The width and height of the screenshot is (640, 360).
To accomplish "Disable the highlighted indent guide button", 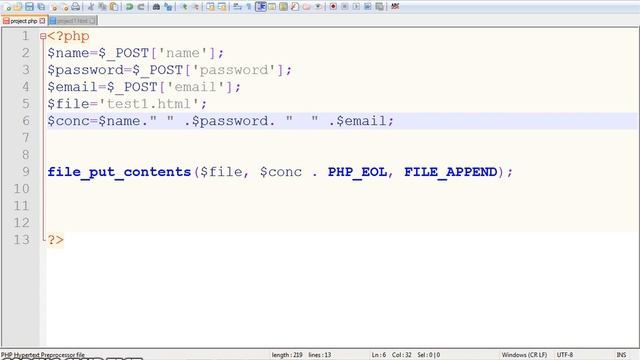I will tap(260, 7).
